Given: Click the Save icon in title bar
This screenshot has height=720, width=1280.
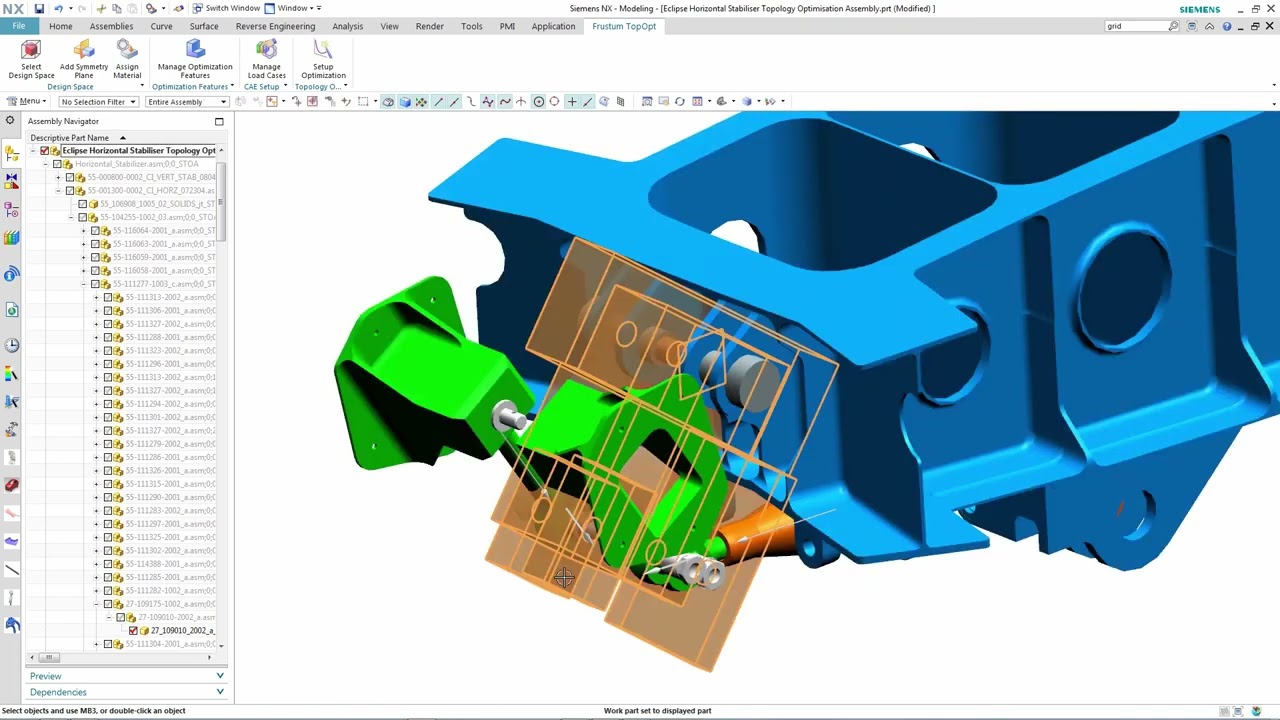Looking at the screenshot, I should (39, 8).
